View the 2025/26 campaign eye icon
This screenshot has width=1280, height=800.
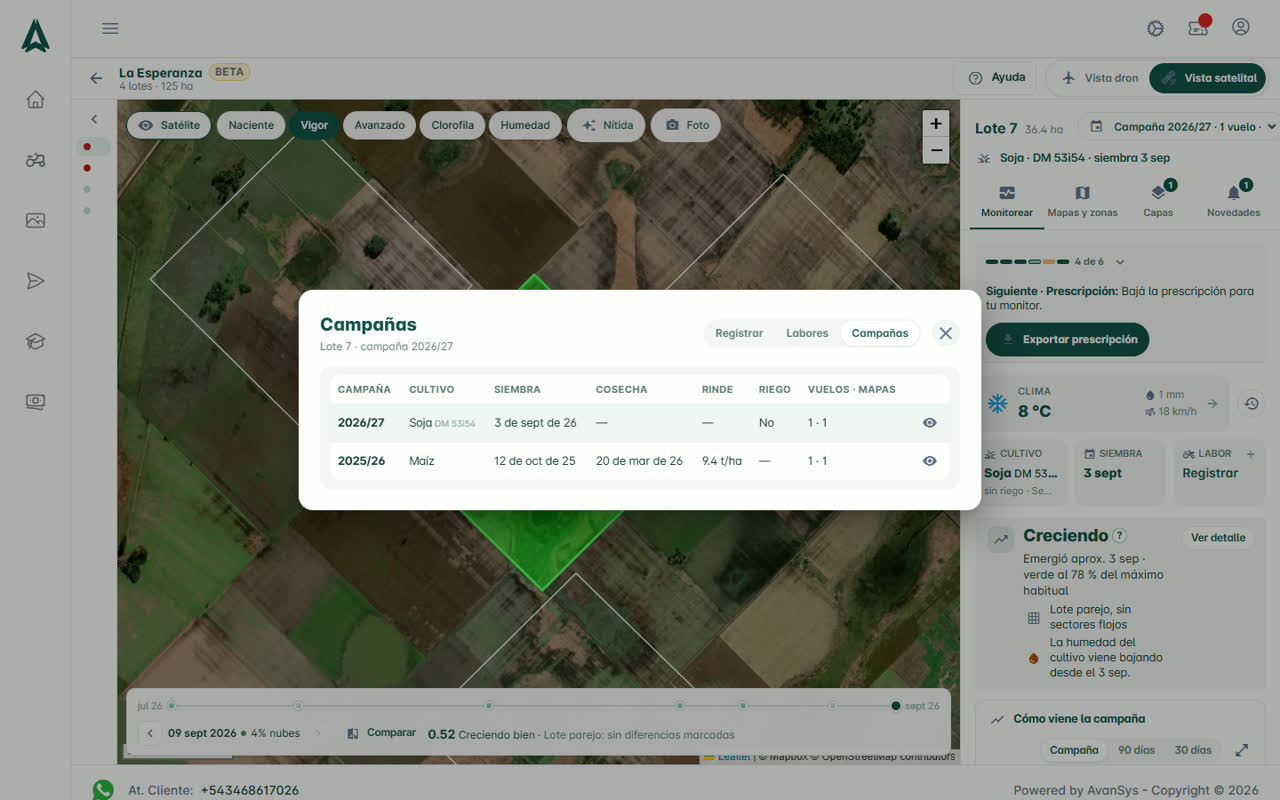(930, 461)
